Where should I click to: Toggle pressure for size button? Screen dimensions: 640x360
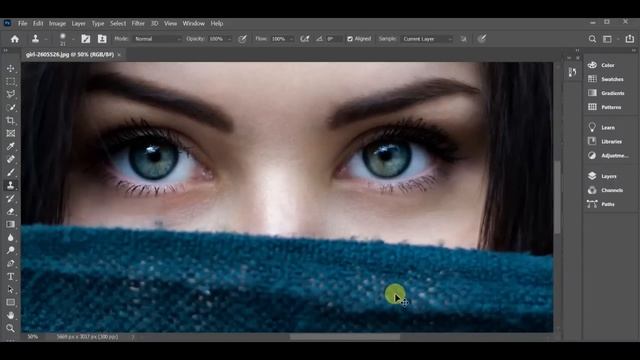[x=482, y=39]
